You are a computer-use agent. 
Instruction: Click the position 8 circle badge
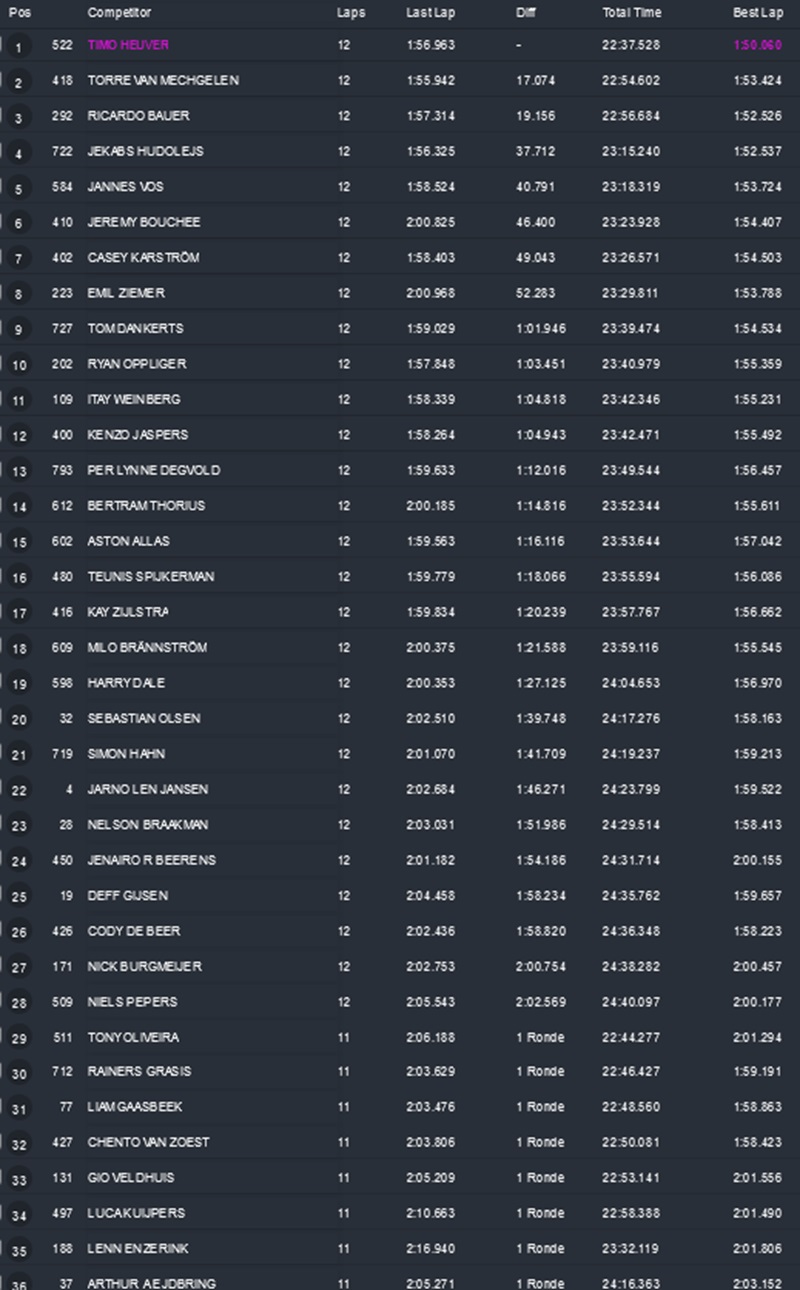18,295
